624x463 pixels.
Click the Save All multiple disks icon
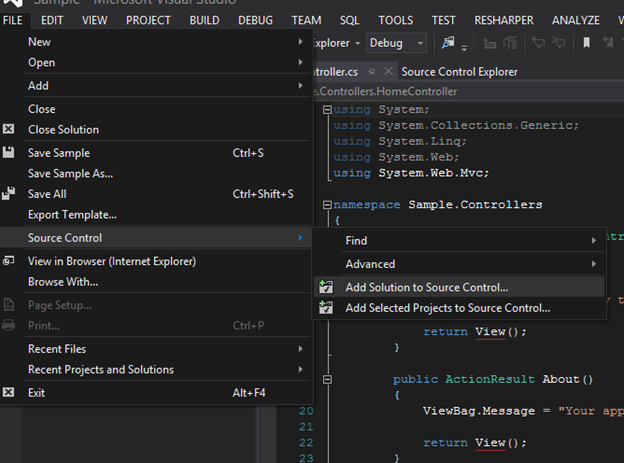(x=8, y=193)
